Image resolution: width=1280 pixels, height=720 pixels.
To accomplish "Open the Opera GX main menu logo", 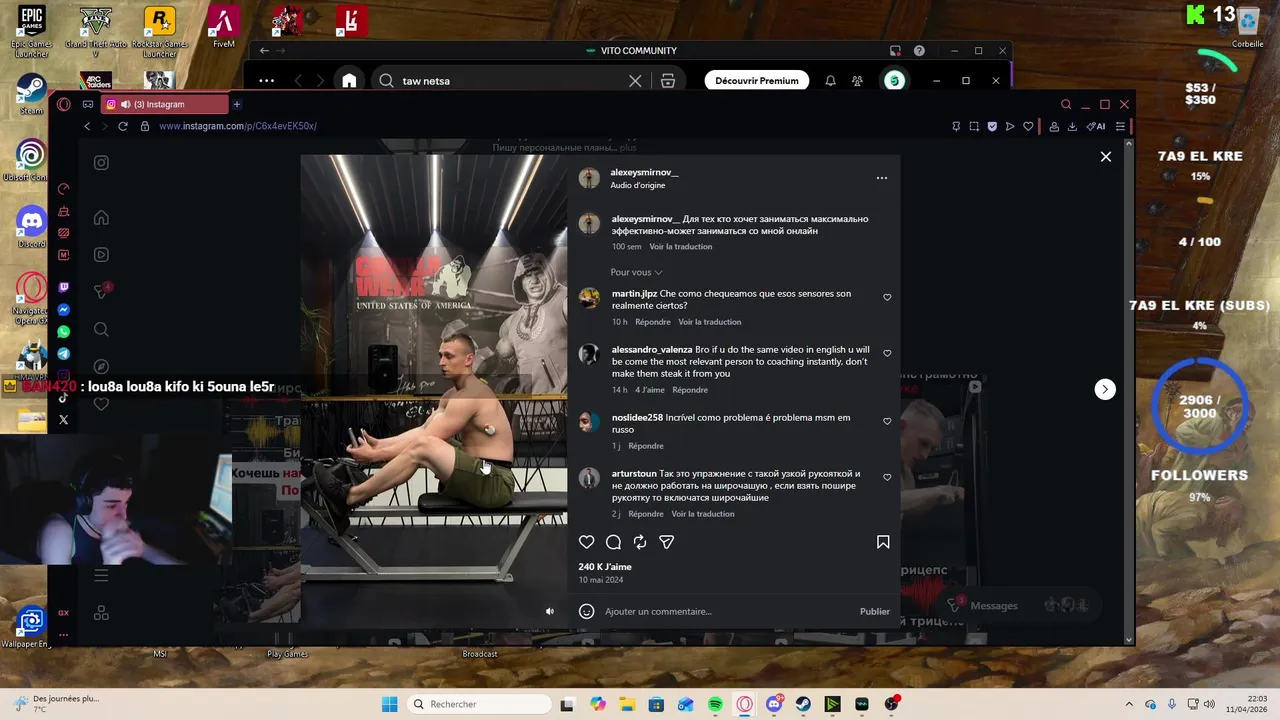I will click(x=64, y=104).
